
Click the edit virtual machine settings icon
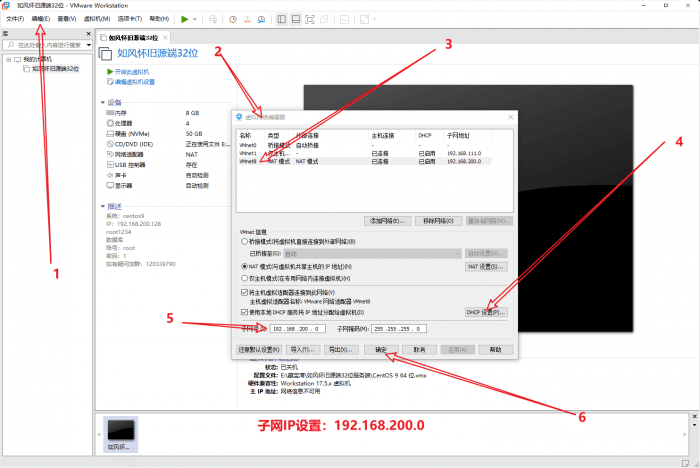pyautogui.click(x=110, y=82)
